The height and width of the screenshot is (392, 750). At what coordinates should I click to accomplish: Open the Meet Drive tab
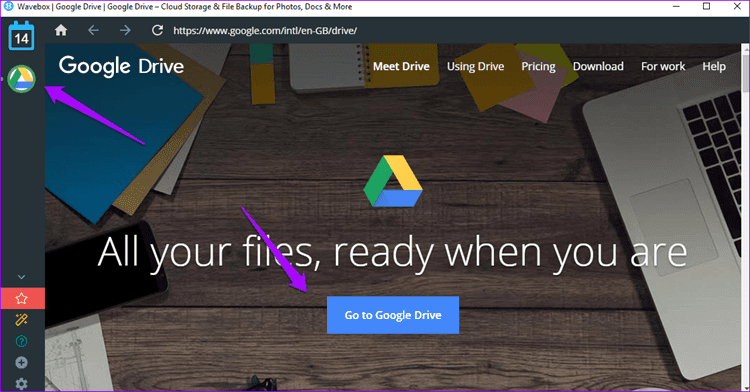[401, 66]
